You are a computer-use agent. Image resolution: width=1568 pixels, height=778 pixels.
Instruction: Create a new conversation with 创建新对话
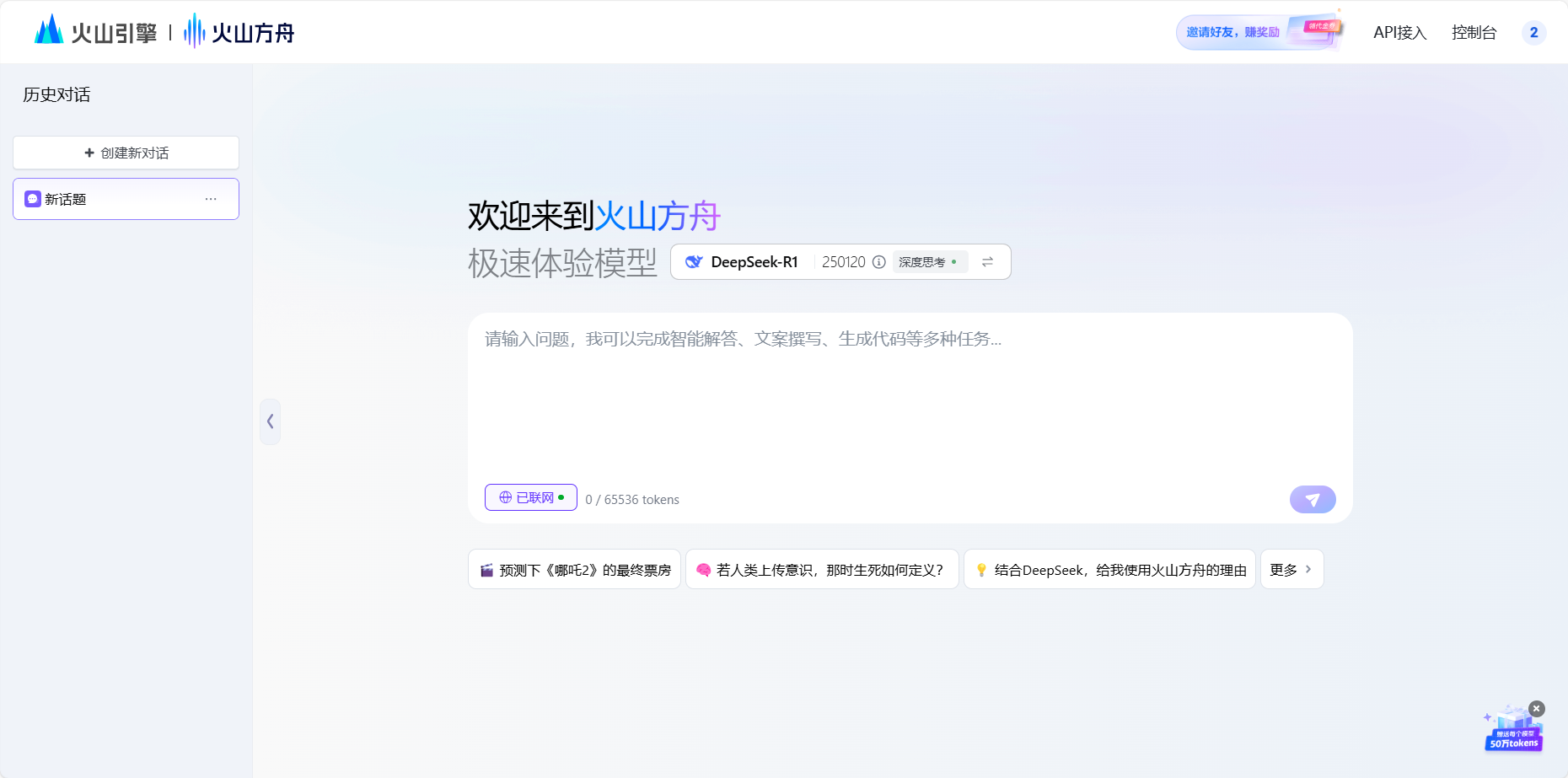click(x=126, y=153)
